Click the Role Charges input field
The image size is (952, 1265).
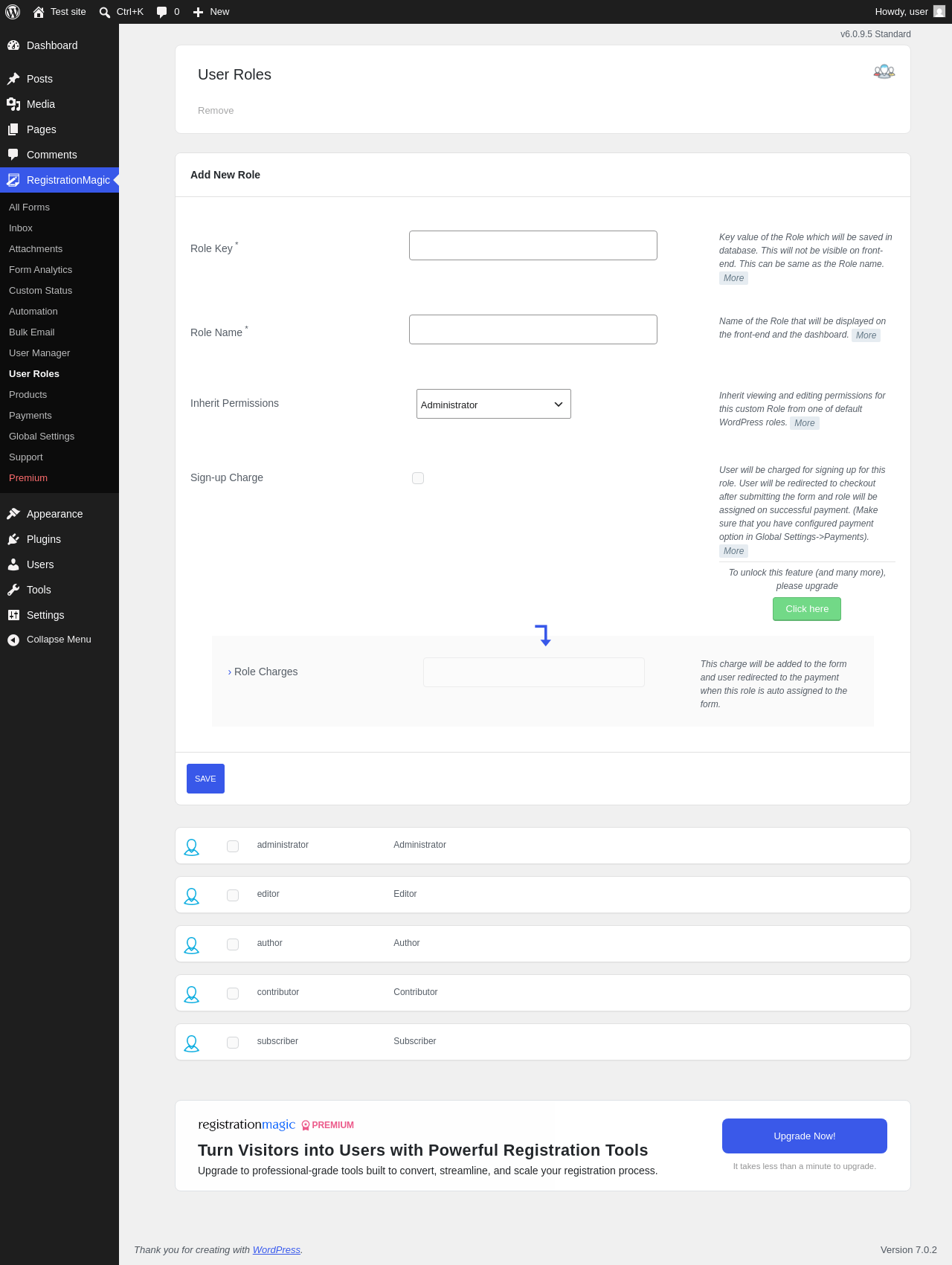534,672
